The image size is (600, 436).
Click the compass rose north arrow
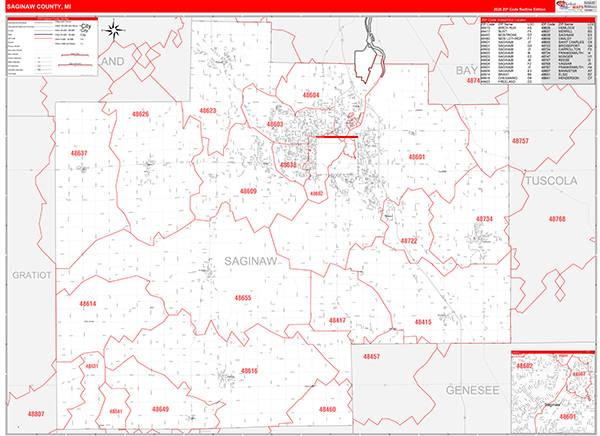[x=114, y=30]
